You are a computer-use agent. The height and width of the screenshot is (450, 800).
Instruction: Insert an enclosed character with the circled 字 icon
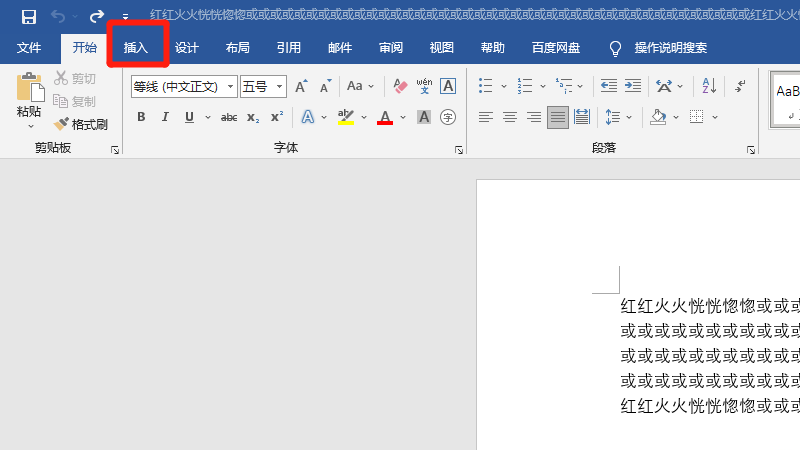[448, 117]
